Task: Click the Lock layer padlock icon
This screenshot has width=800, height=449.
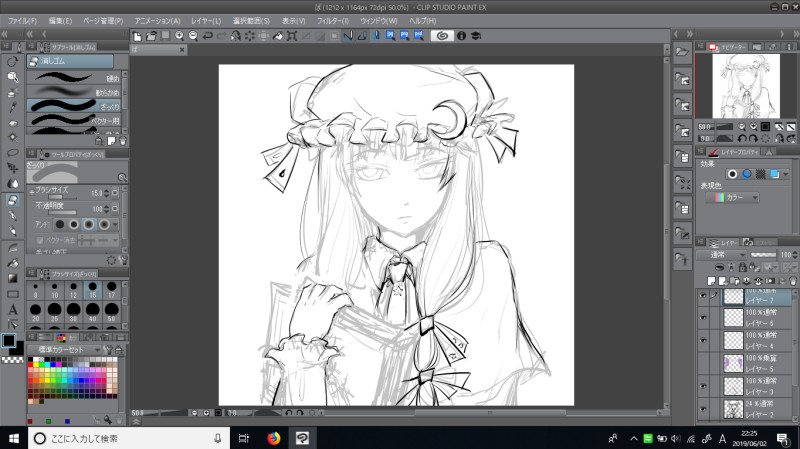Action: pos(742,267)
